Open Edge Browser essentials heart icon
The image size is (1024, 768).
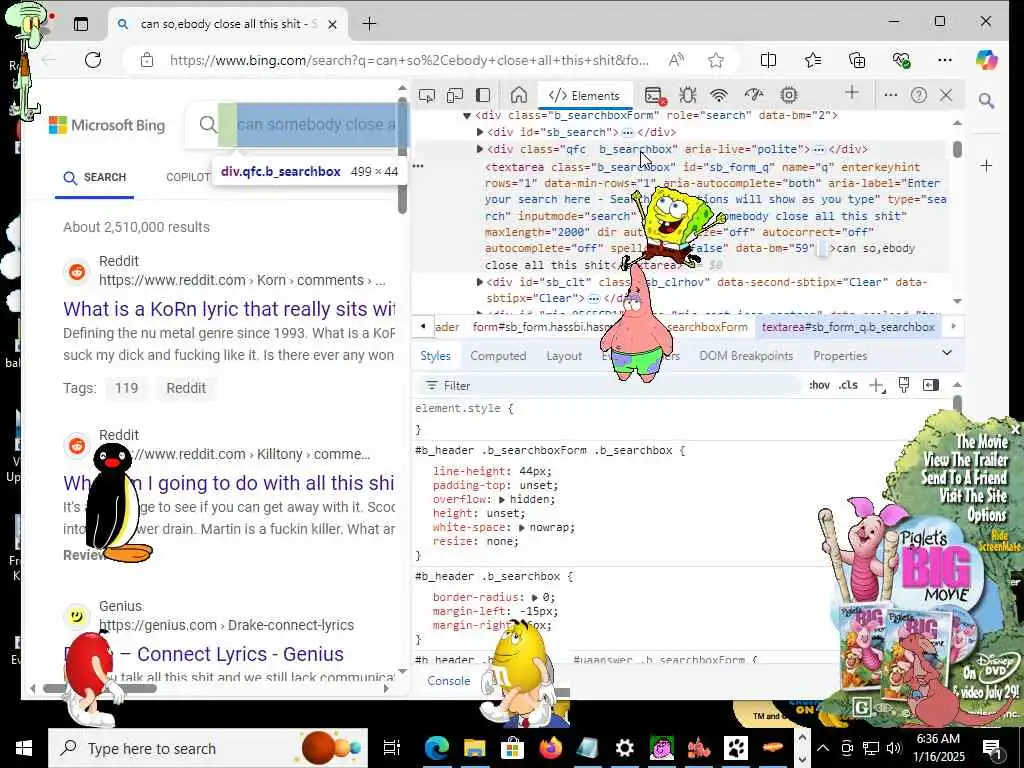point(901,60)
